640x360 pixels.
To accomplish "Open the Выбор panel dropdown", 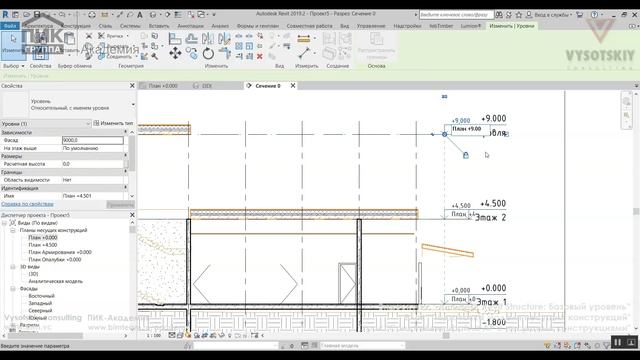I will [13, 66].
